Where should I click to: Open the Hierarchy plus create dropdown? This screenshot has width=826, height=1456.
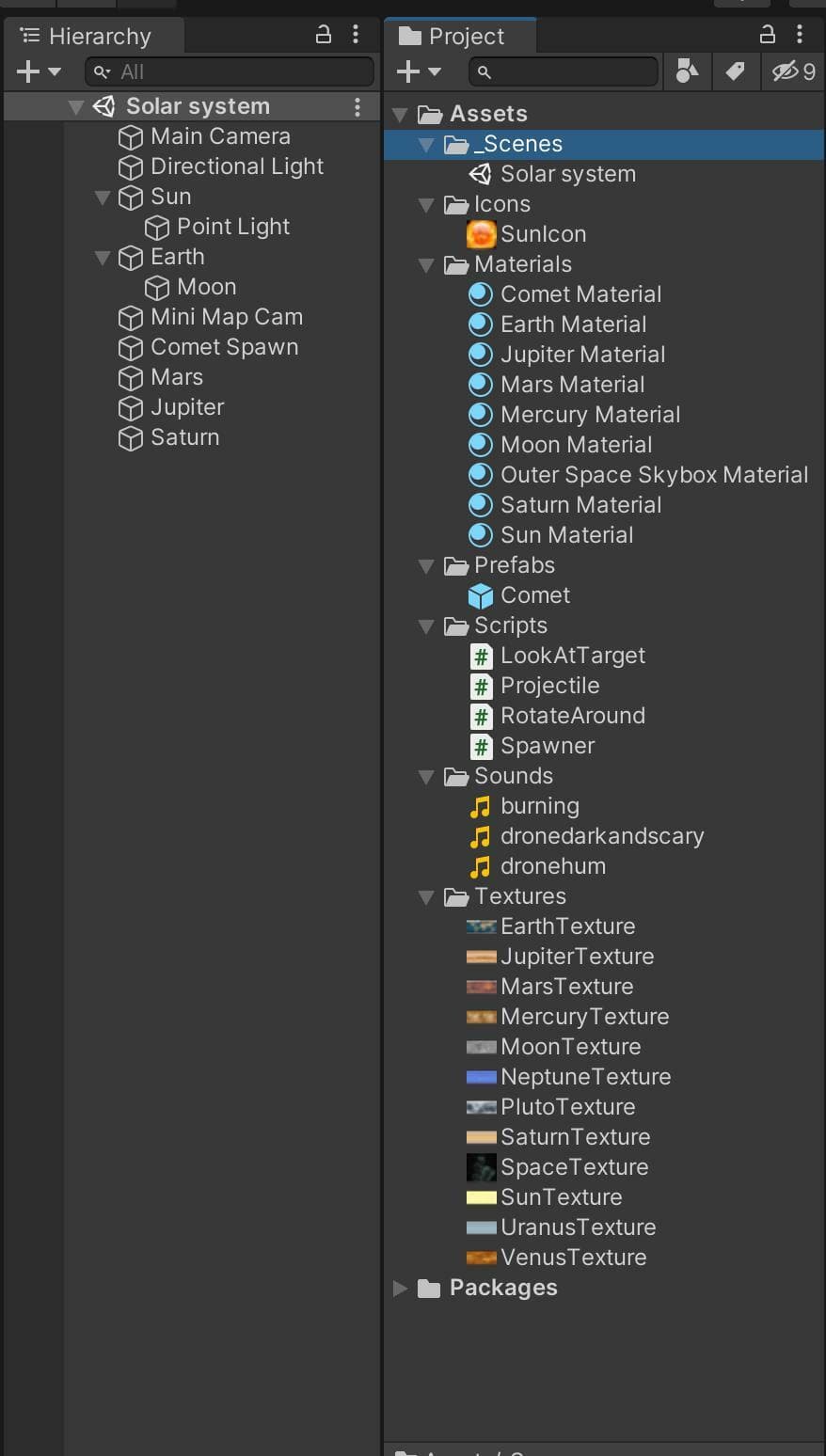point(39,71)
